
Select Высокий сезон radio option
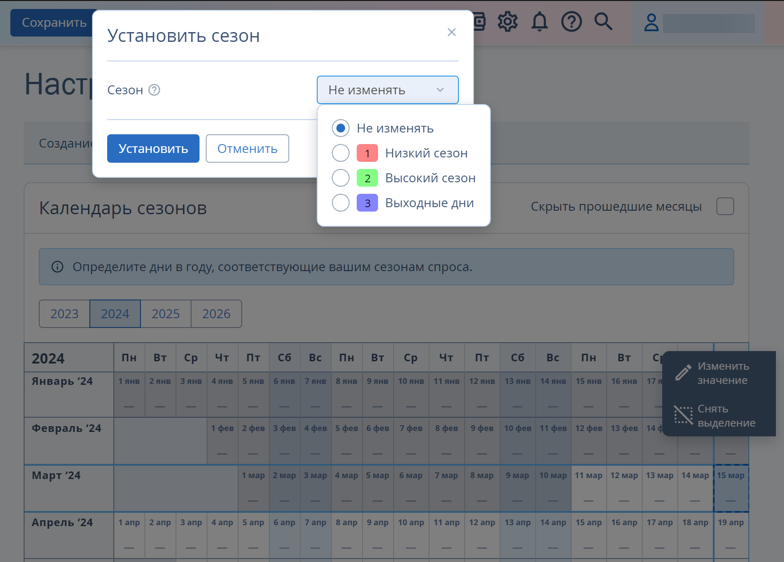tap(340, 178)
